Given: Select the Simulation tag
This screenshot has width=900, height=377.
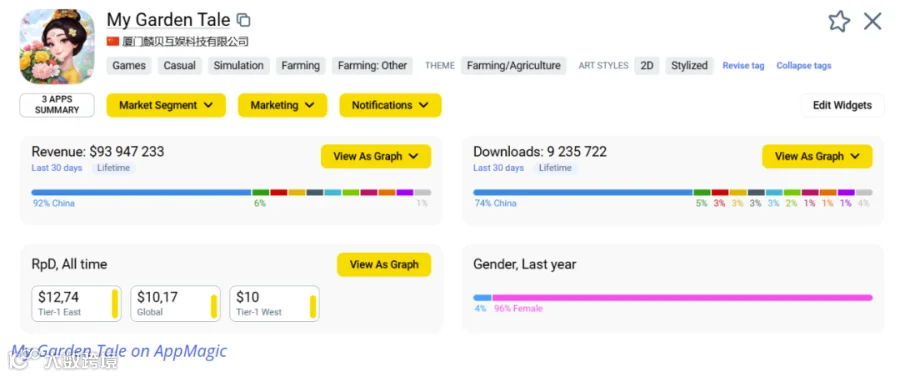Looking at the screenshot, I should (x=239, y=65).
